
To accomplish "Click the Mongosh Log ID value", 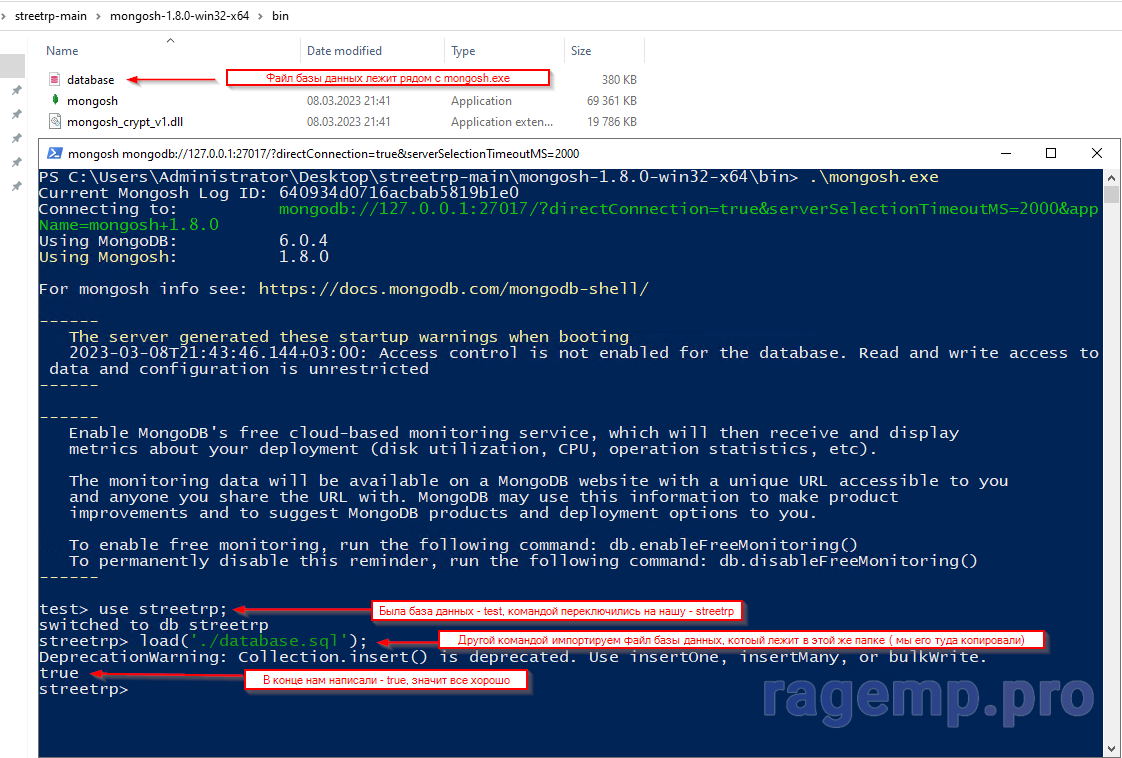I will [399, 193].
